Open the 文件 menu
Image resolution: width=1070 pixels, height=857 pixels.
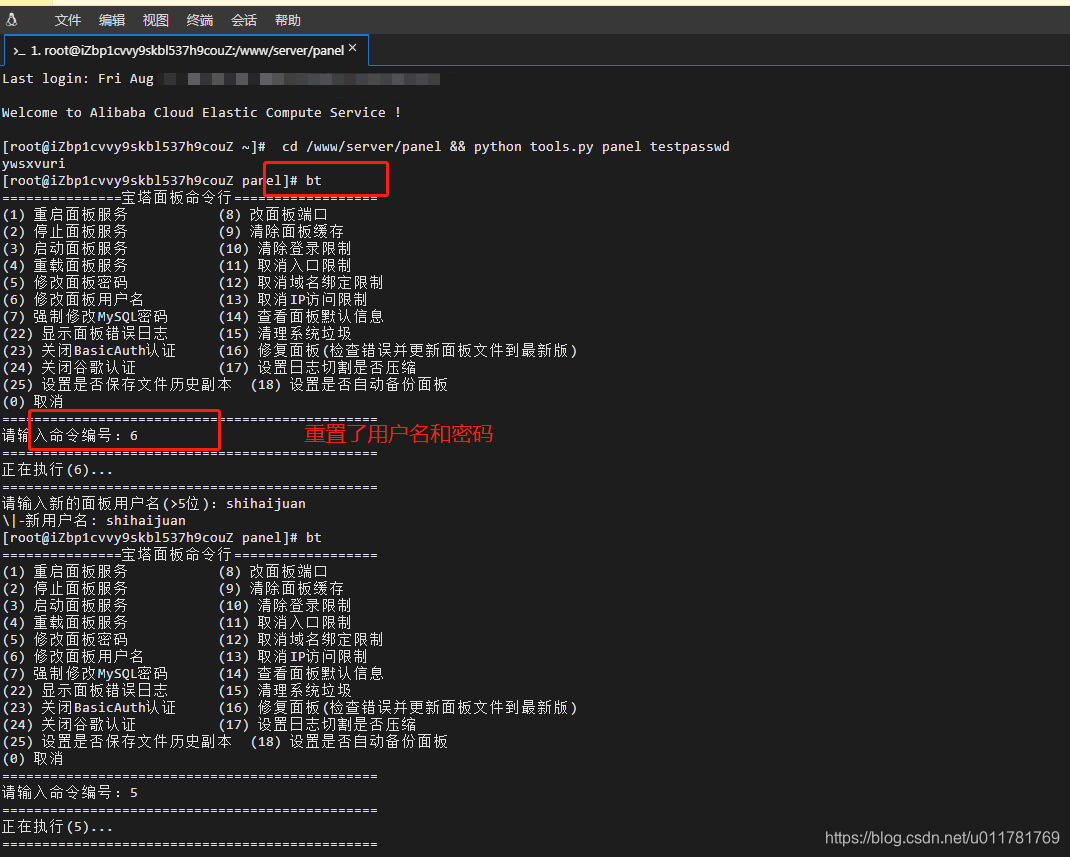(x=68, y=20)
